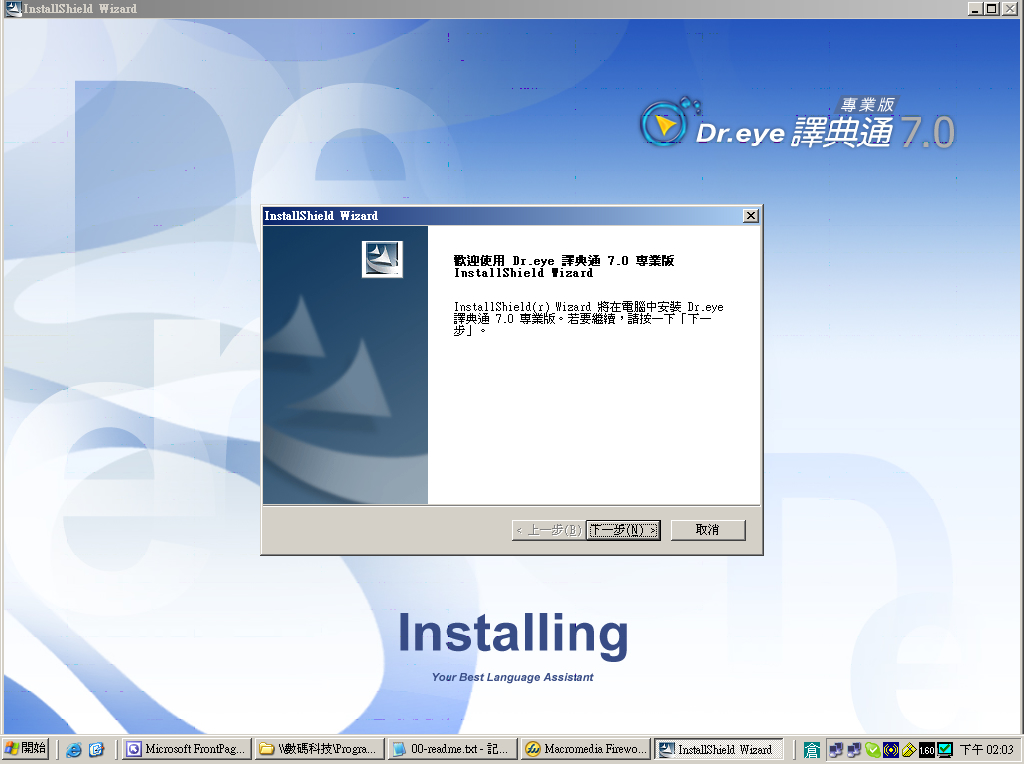The width and height of the screenshot is (1024, 768).
Task: Open the Start (開始) menu
Action: [25, 748]
